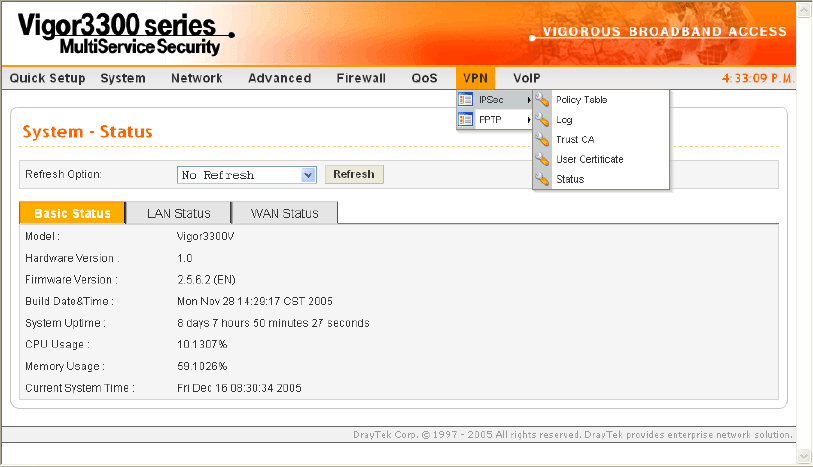The image size is (813, 467).
Task: Click the wrench icon beside Policy Table
Action: 543,100
